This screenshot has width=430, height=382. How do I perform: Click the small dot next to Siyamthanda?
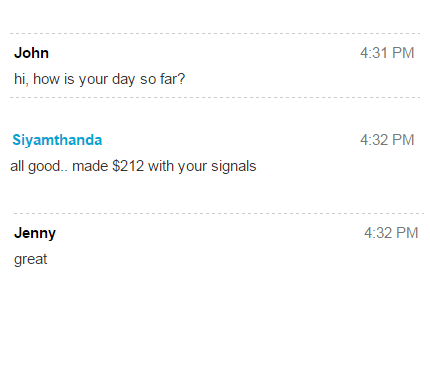107,142
